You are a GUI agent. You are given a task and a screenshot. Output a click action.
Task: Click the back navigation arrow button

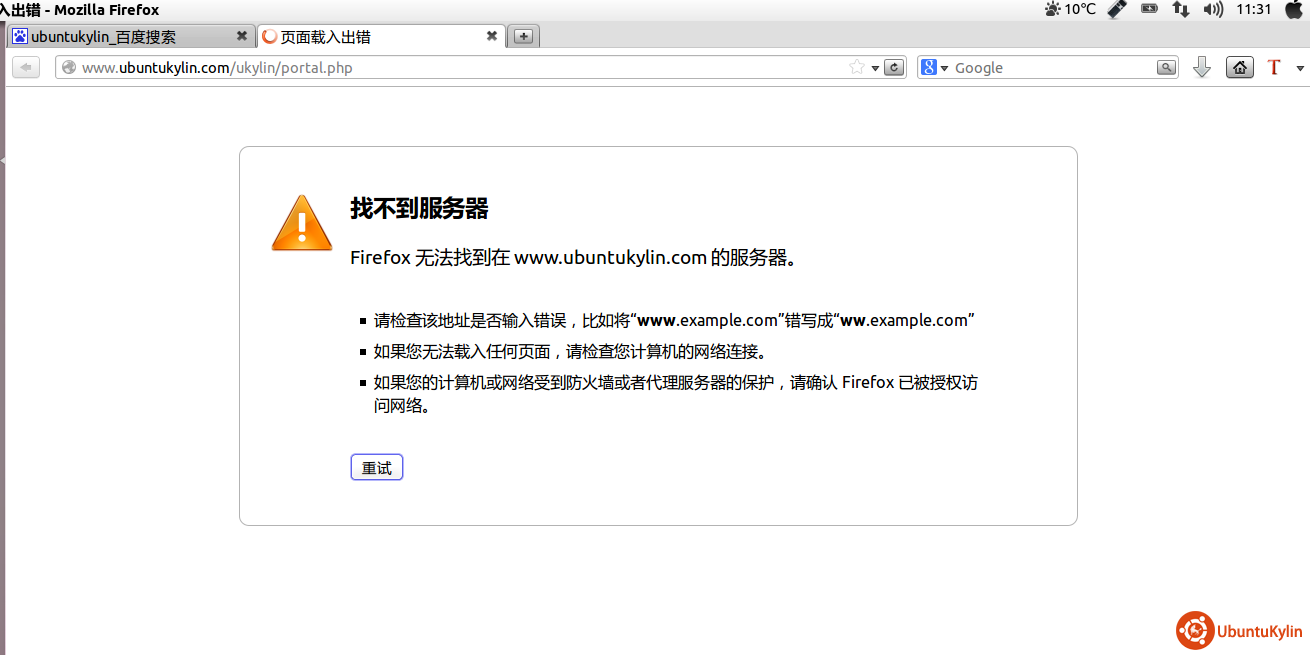[x=25, y=68]
